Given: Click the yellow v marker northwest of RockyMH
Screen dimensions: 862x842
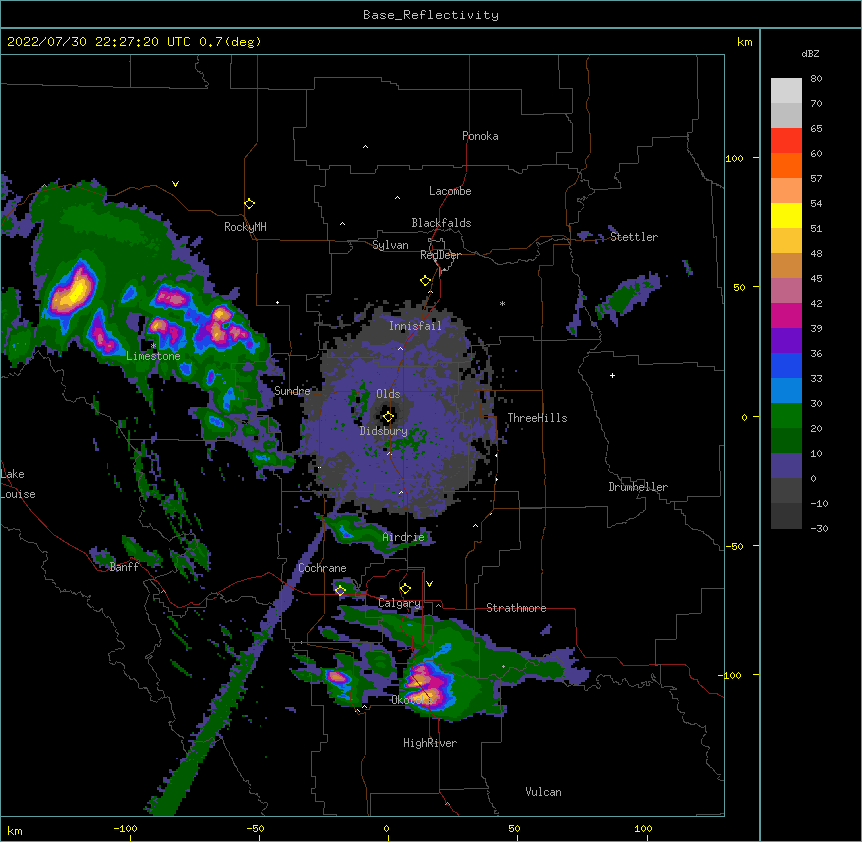Looking at the screenshot, I should [175, 184].
